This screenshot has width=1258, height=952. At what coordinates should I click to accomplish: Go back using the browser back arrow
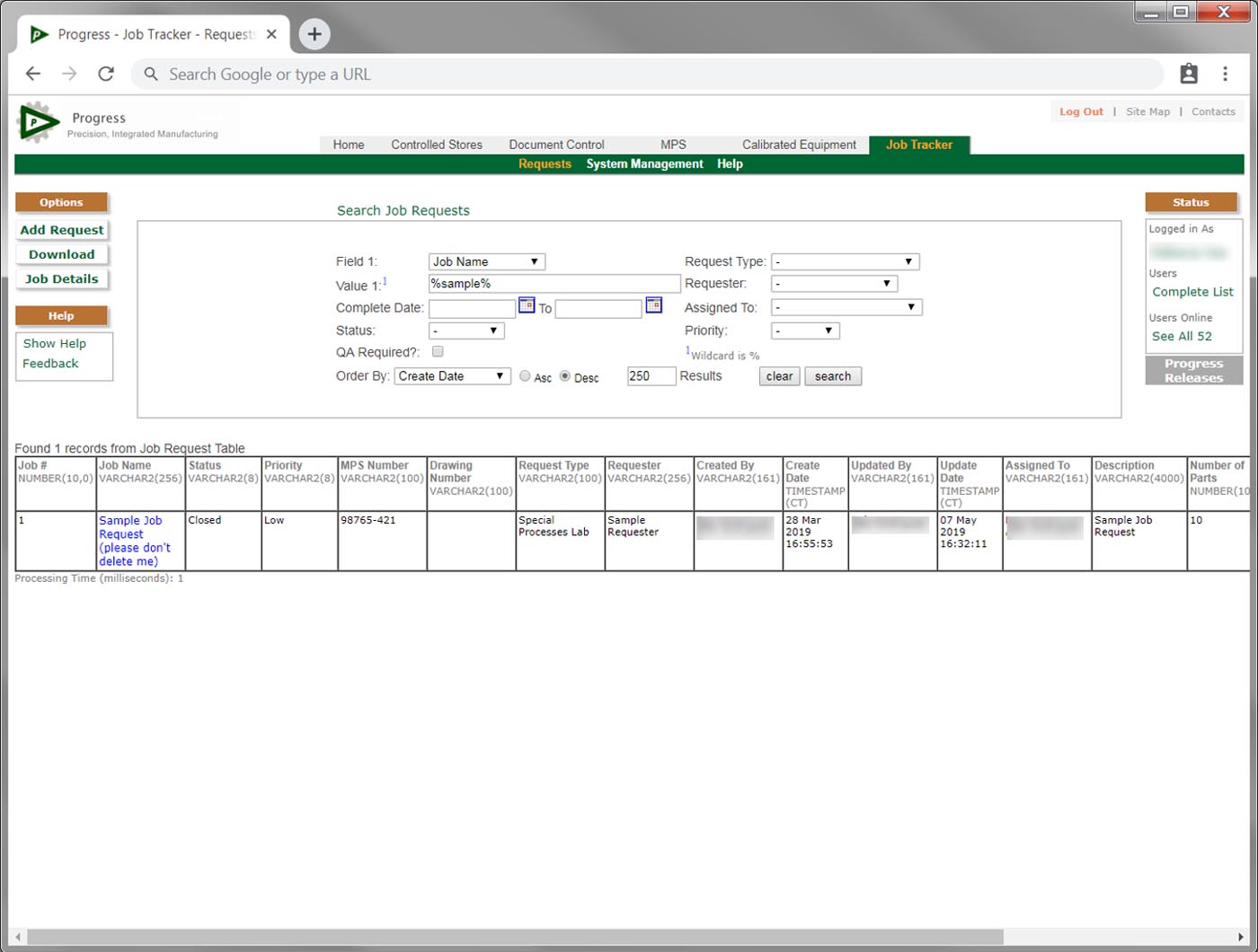tap(33, 75)
